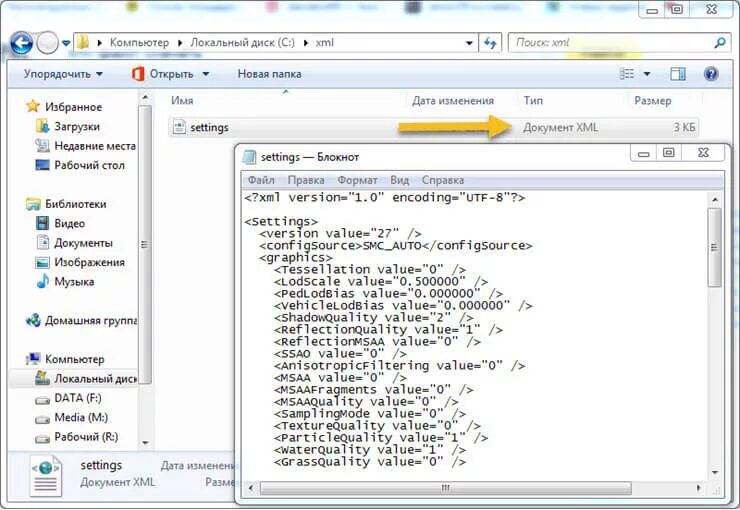Toggle the preview pane button
This screenshot has height=510, width=740.
678,74
